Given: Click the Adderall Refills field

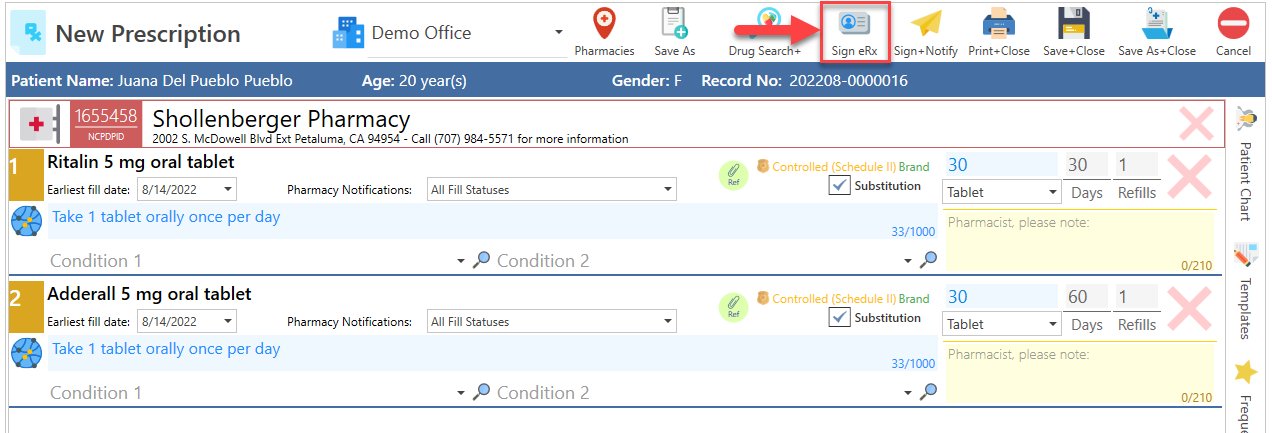Looking at the screenshot, I should (x=1136, y=297).
